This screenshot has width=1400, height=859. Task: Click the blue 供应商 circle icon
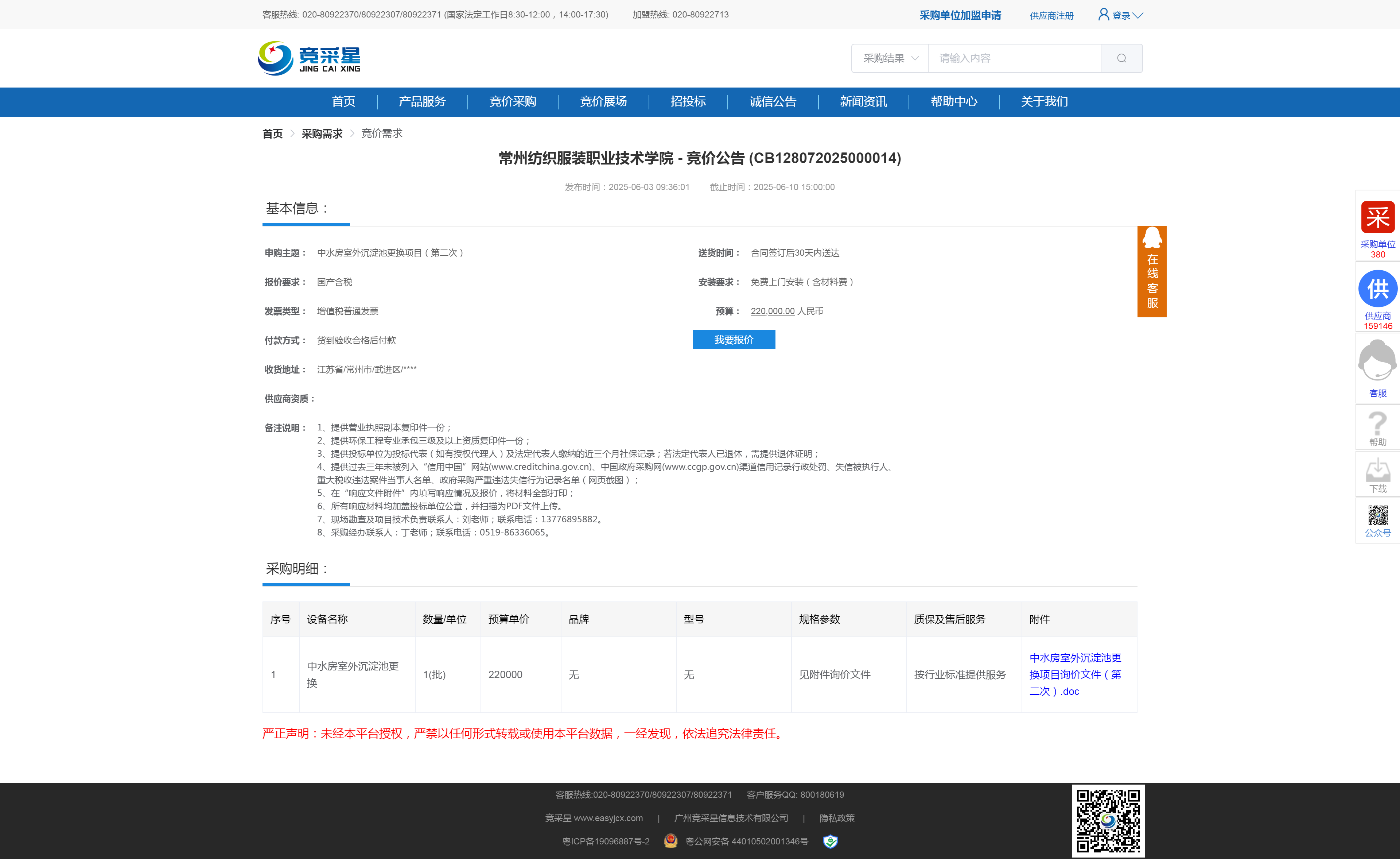[1377, 289]
